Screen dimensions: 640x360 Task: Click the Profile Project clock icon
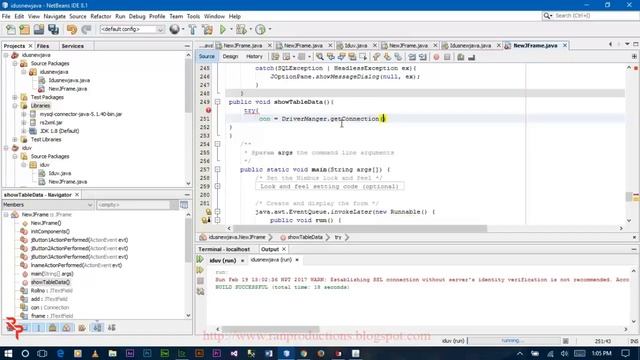[260, 29]
